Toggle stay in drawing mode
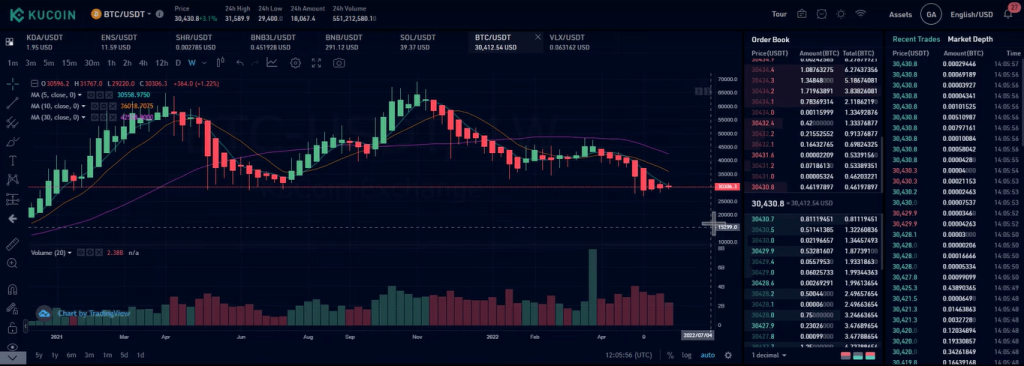The height and width of the screenshot is (366, 1024). [x=12, y=308]
